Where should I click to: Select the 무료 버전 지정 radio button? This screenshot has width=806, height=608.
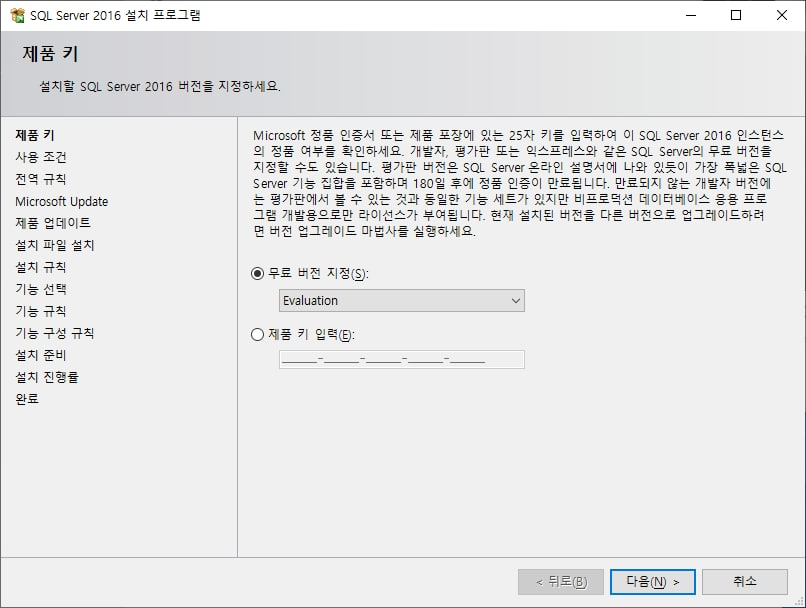pyautogui.click(x=257, y=273)
